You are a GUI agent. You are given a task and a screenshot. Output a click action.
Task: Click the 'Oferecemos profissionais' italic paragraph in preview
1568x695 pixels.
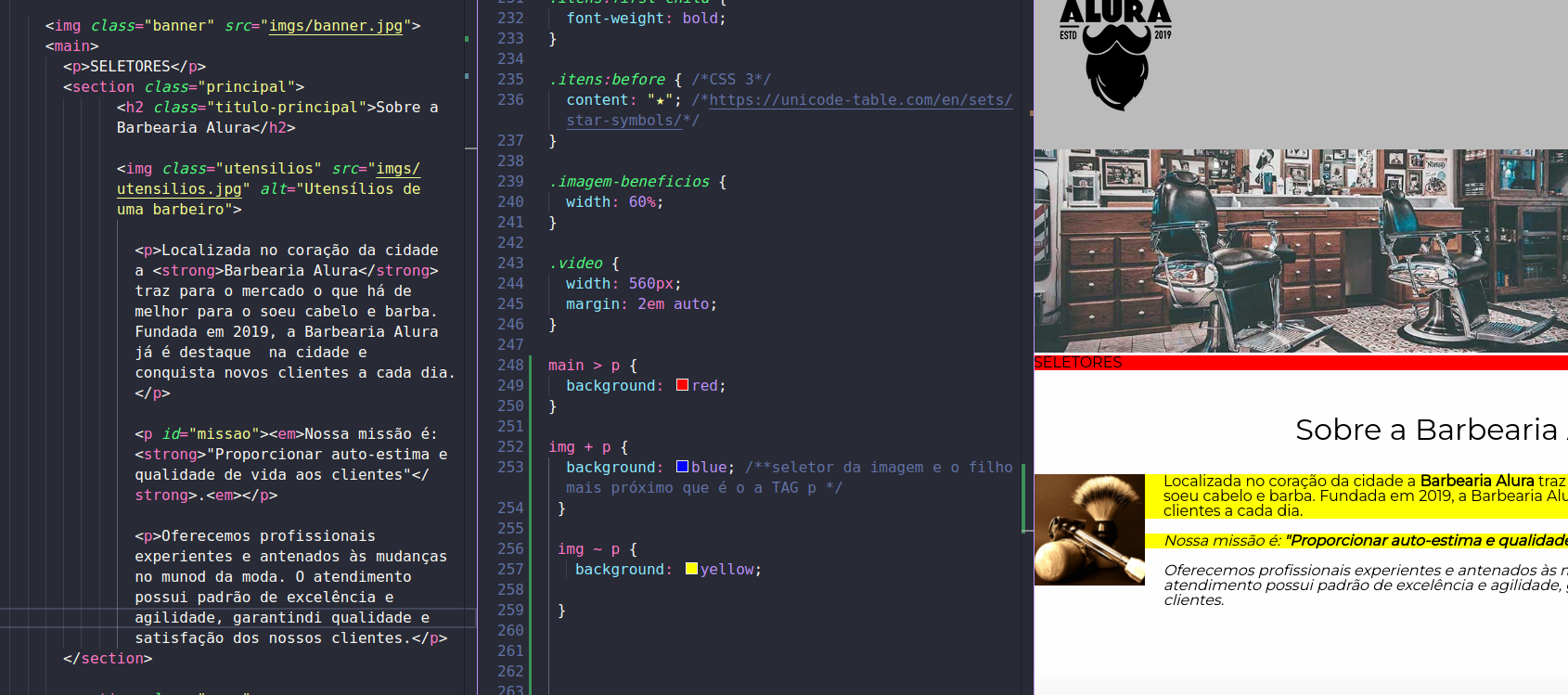[1366, 586]
